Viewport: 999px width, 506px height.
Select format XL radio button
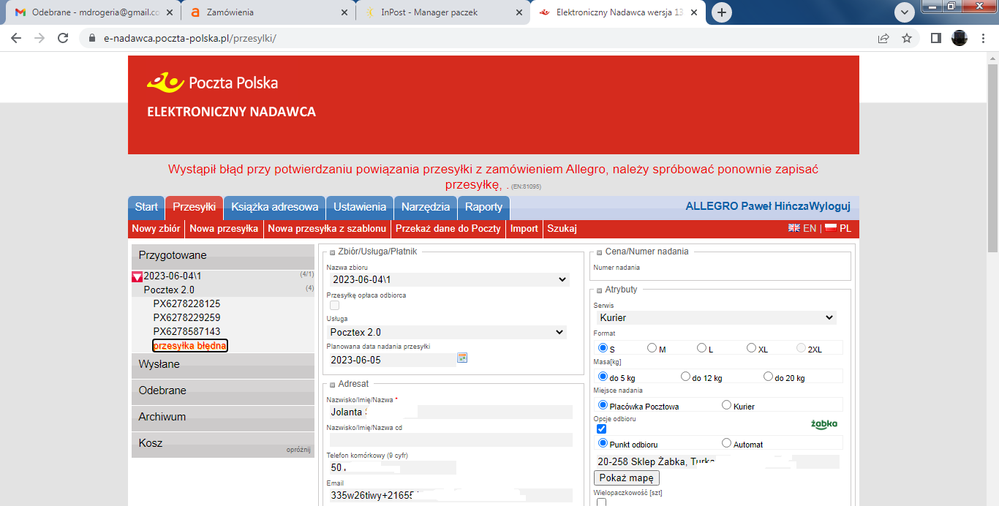[751, 348]
